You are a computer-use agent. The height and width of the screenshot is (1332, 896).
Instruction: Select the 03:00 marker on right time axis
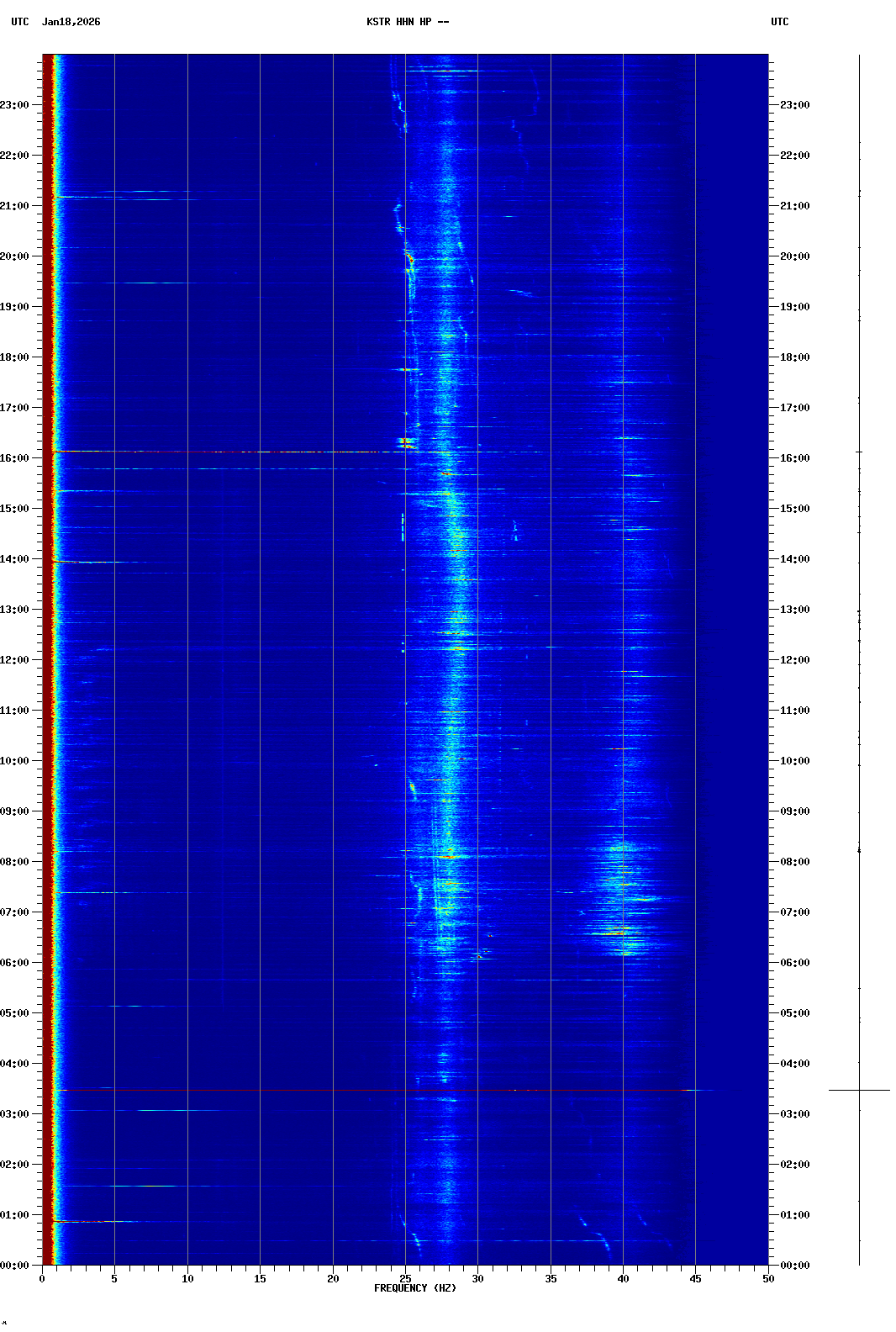pyautogui.click(x=793, y=1114)
